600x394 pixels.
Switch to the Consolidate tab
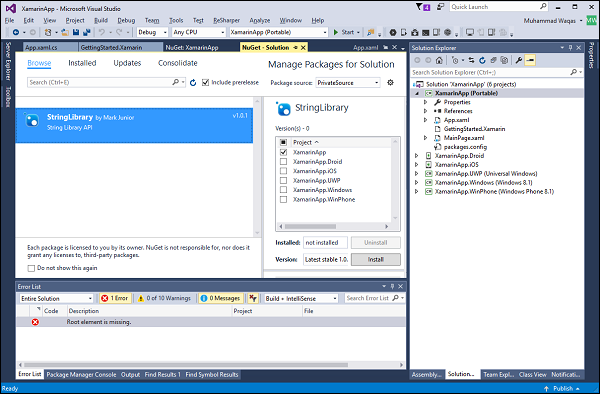tap(178, 63)
